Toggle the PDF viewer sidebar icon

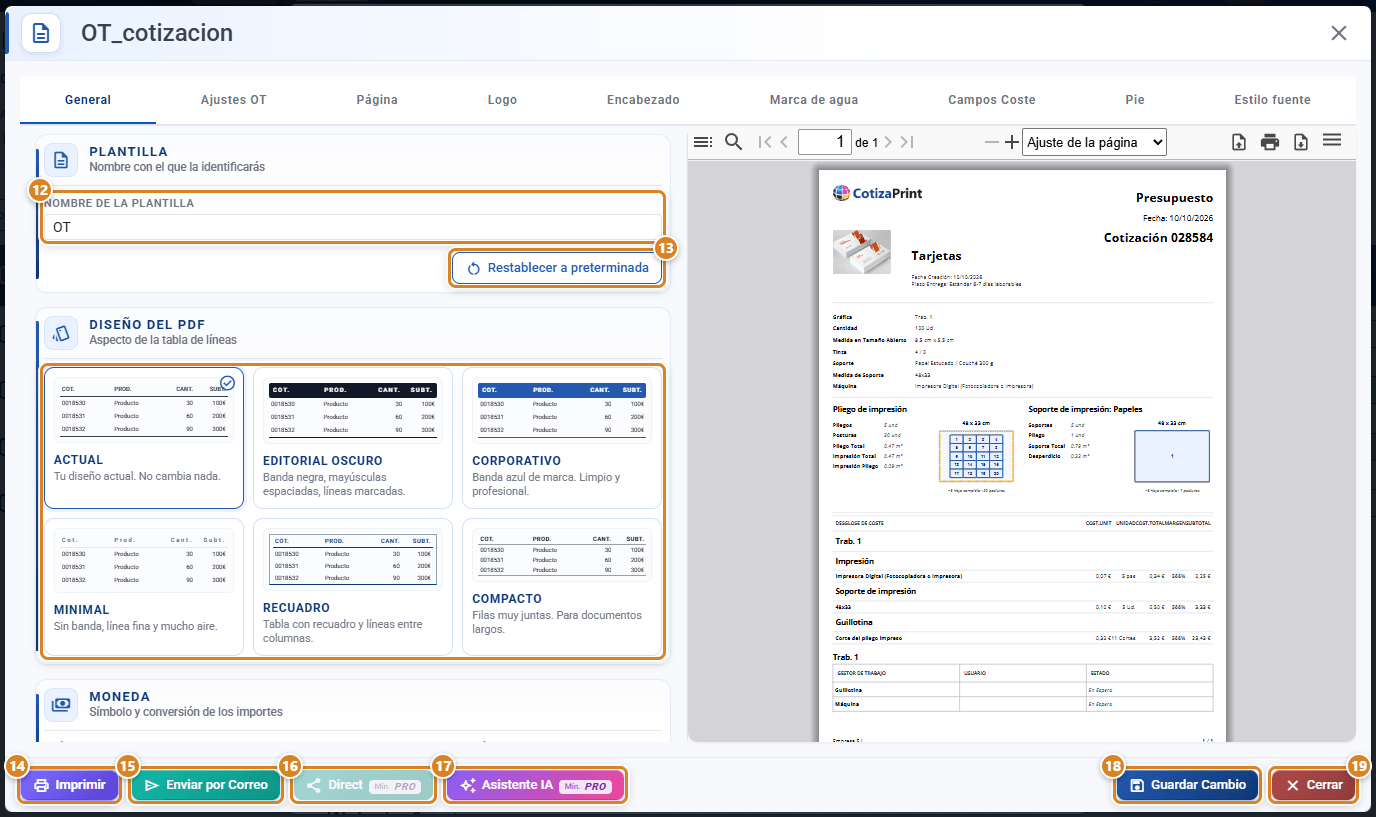pos(703,142)
